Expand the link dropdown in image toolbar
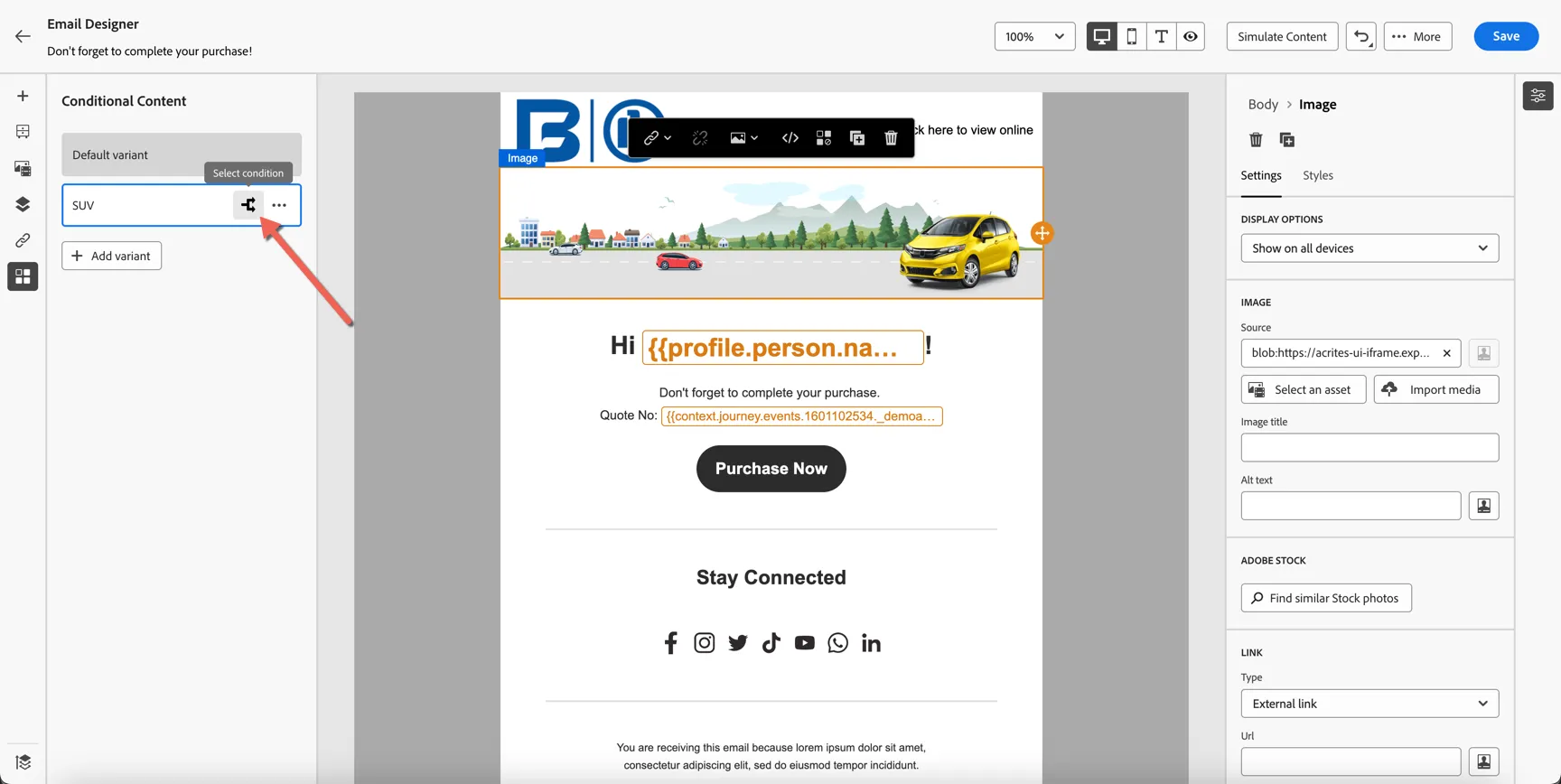Viewport: 1561px width, 784px height. tap(657, 138)
